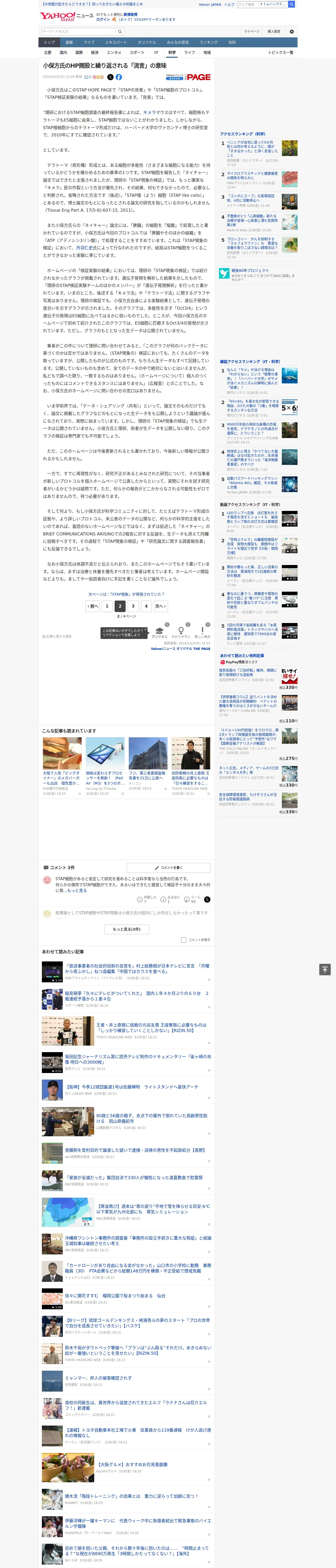
Task: Go to page 1 of the article
Action: [x=107, y=606]
